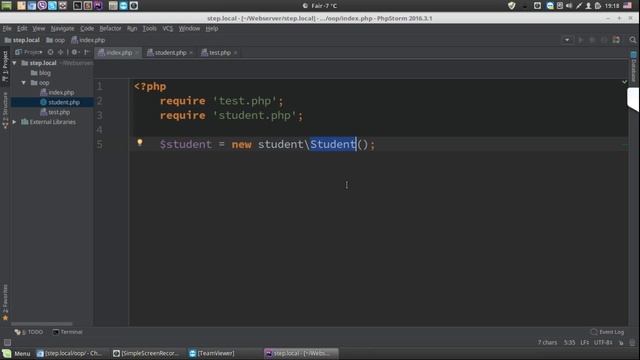Screen dimensions: 640x360
Task: Click Collapse All icon in Project panel
Action: pyautogui.click(x=60, y=52)
